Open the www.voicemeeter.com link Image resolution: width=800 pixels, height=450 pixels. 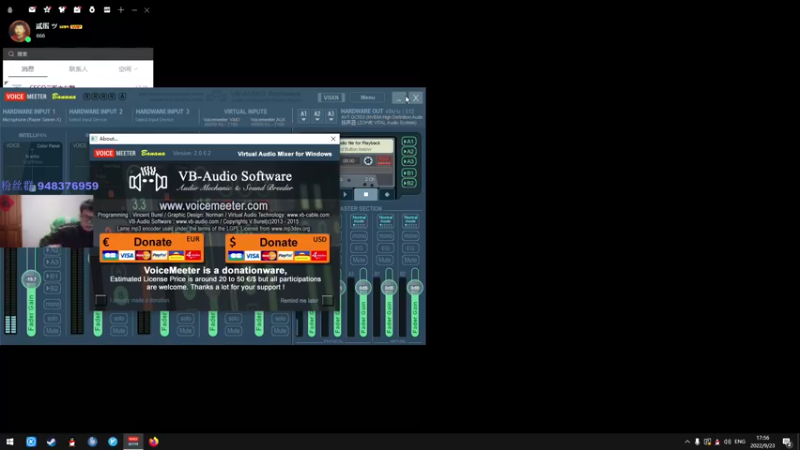[x=213, y=206]
